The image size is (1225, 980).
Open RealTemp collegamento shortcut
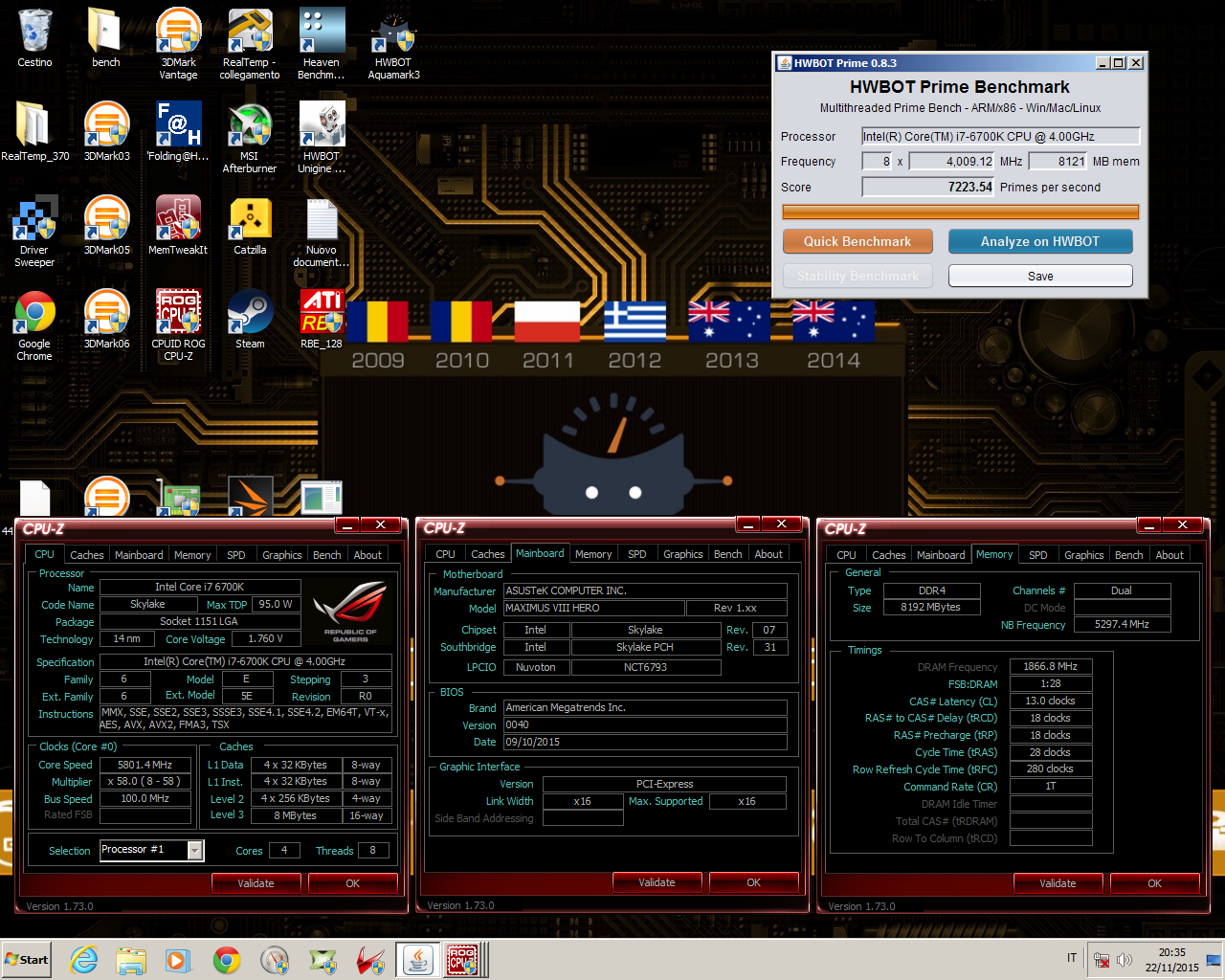pos(250,44)
